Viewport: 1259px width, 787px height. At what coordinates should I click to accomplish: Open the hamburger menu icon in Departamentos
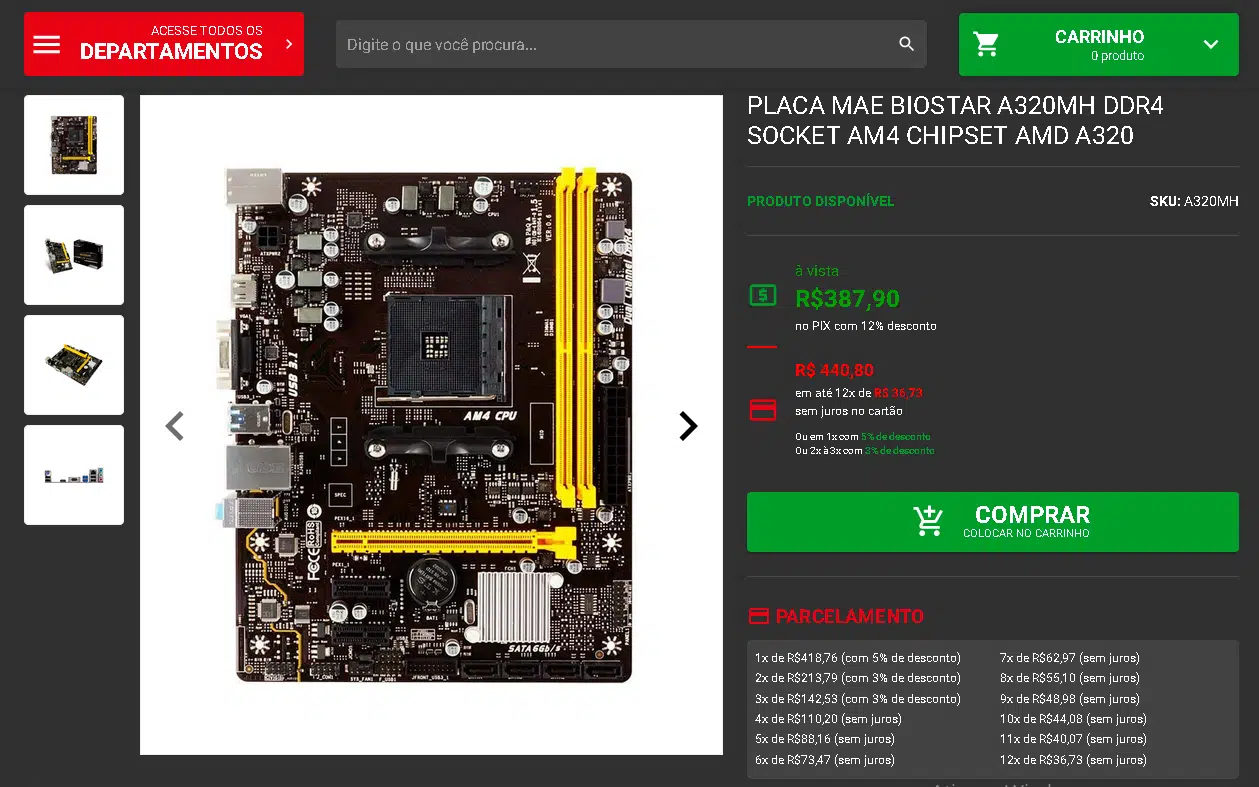47,44
